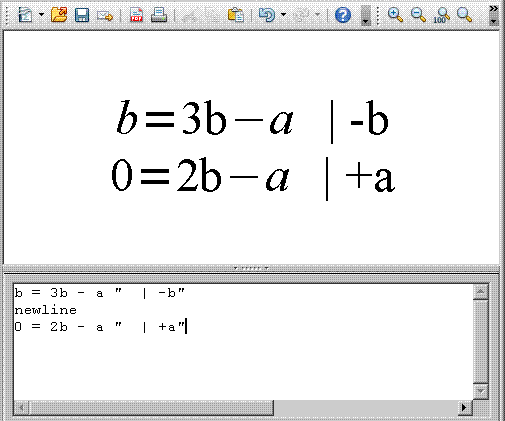Click the Paste clipboard icon

pyautogui.click(x=236, y=15)
